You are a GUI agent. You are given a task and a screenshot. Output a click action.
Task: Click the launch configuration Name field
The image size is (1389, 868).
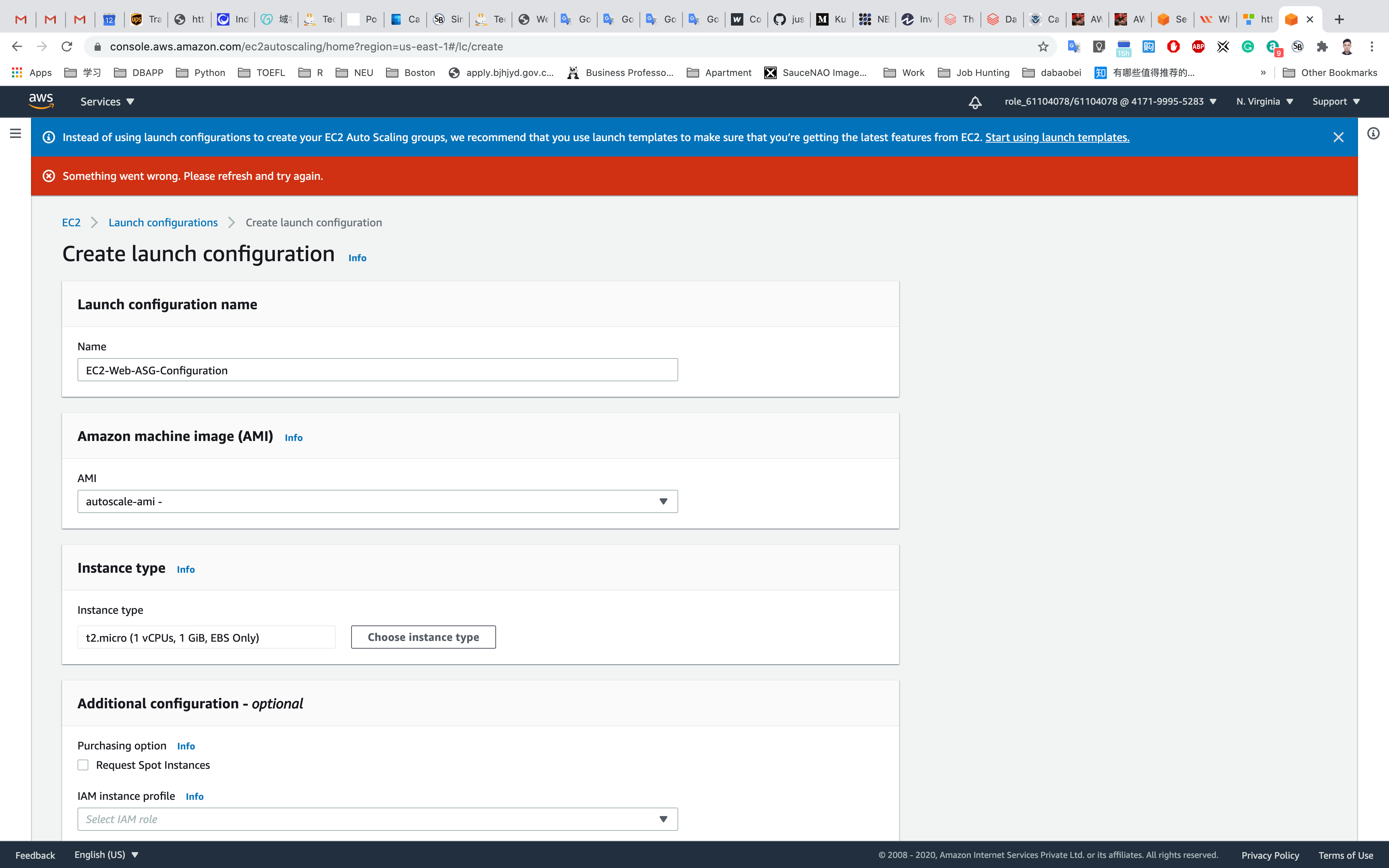click(x=377, y=370)
